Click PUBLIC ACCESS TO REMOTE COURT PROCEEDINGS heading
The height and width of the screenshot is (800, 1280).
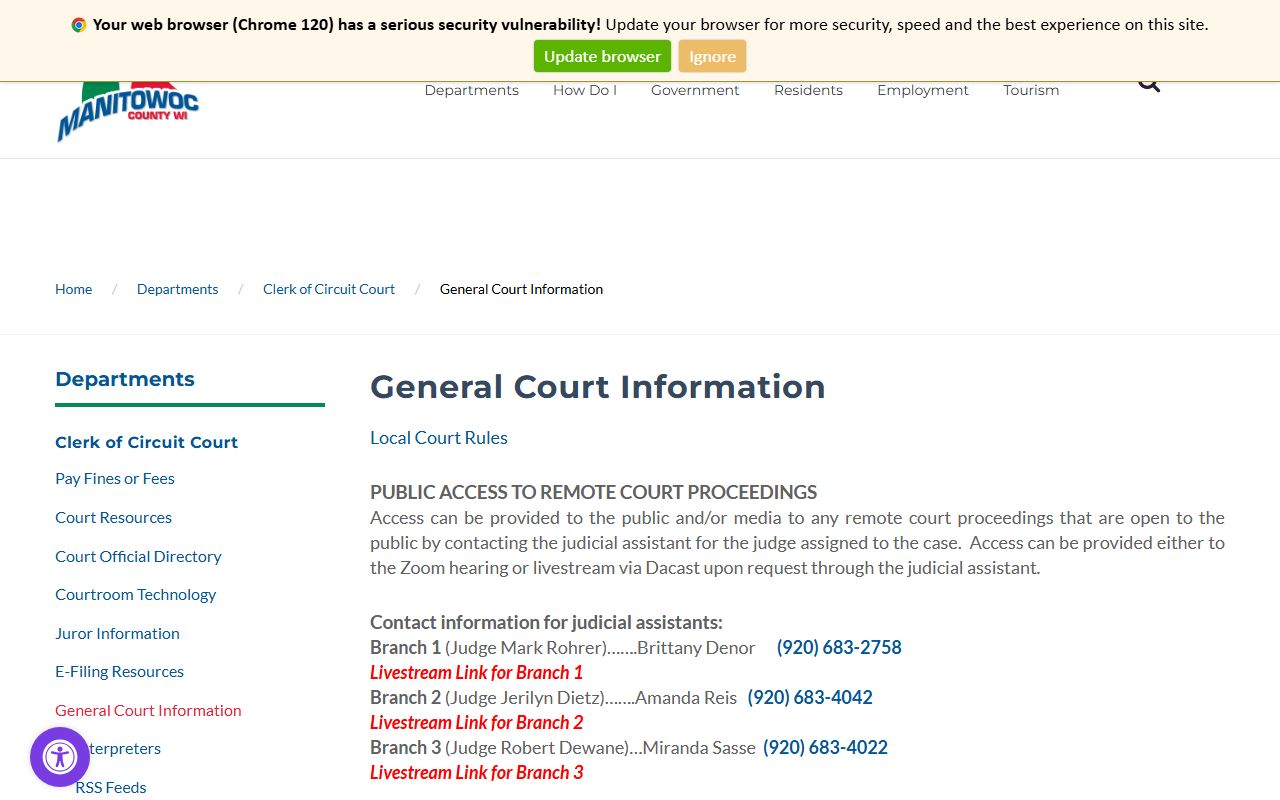point(593,492)
